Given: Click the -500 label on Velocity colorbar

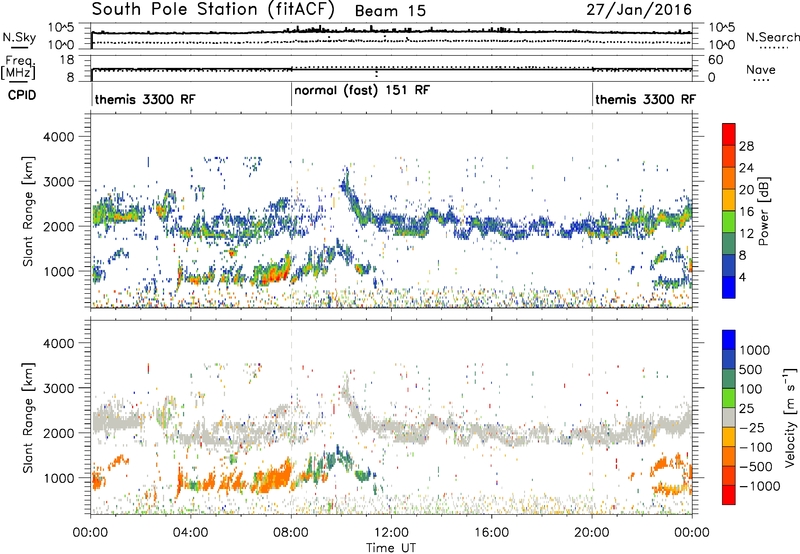Looking at the screenshot, I should tap(756, 466).
